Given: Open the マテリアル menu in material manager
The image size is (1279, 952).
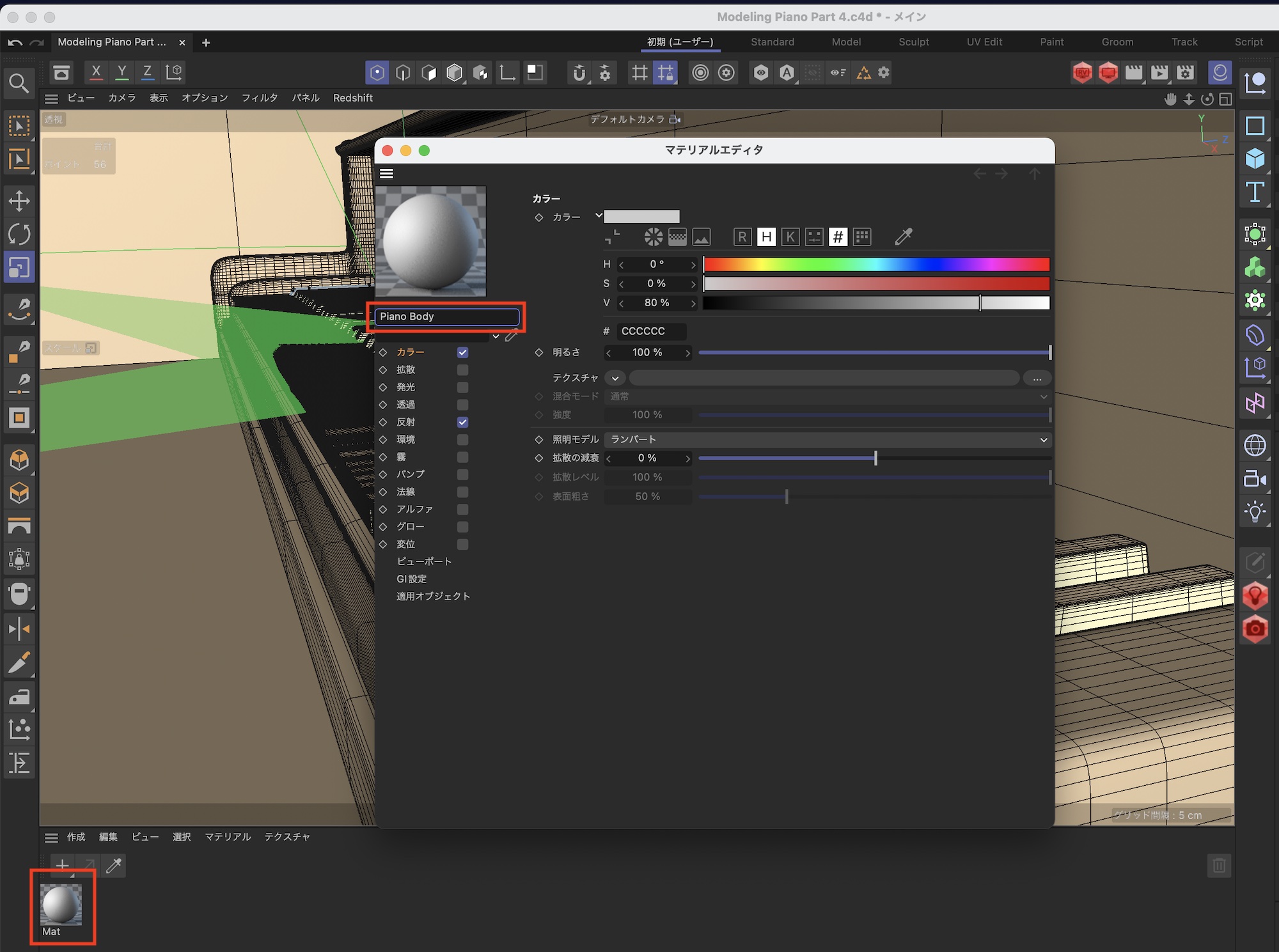Looking at the screenshot, I should pos(228,837).
